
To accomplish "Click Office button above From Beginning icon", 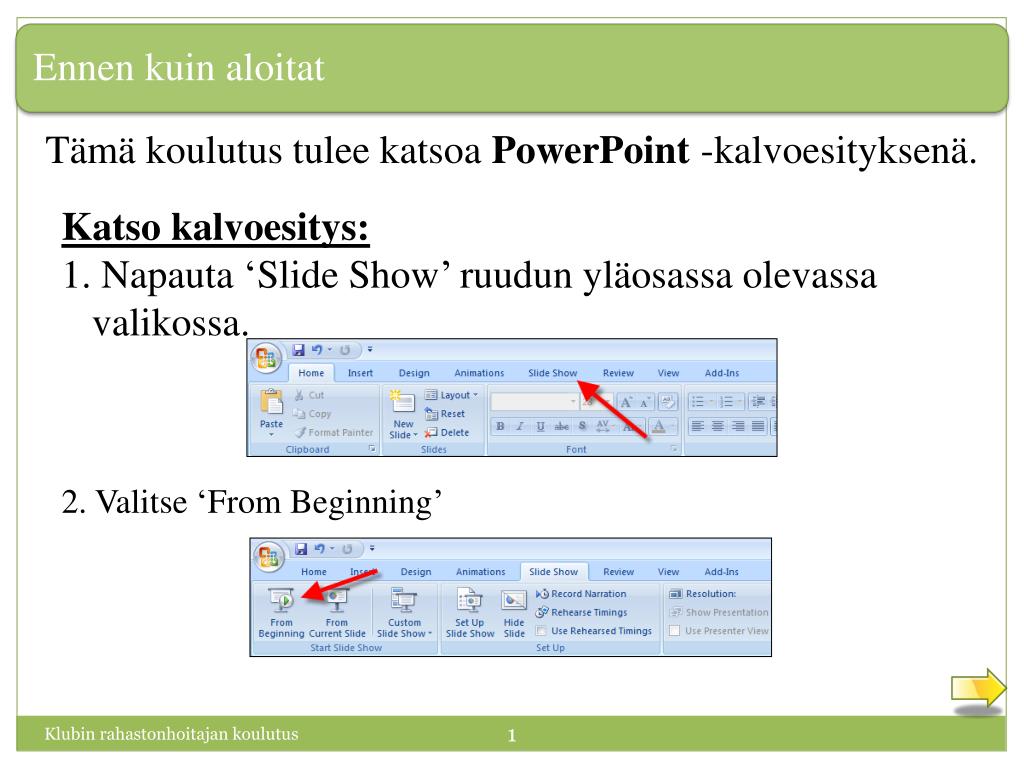I will (x=269, y=556).
